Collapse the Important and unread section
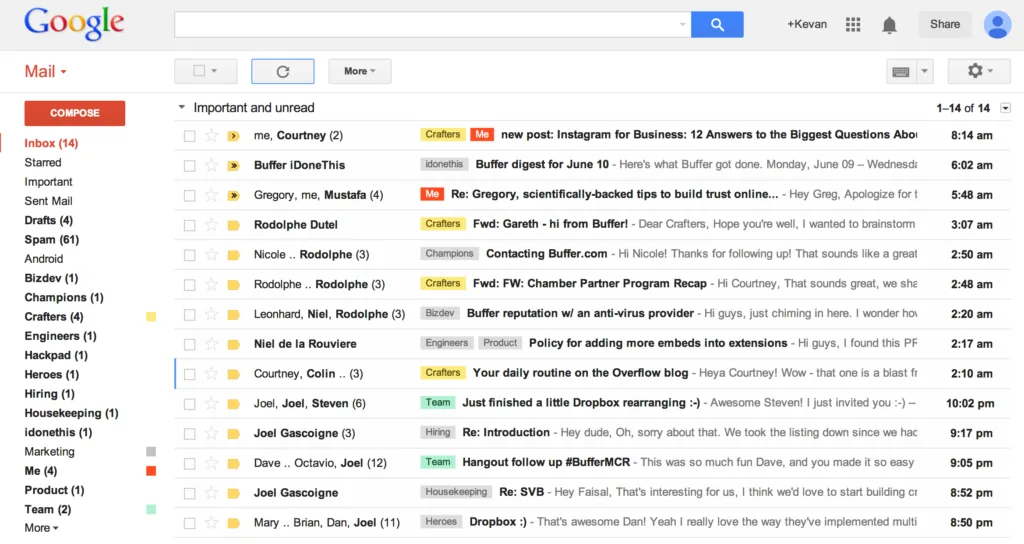The image size is (1024, 544). [x=182, y=107]
